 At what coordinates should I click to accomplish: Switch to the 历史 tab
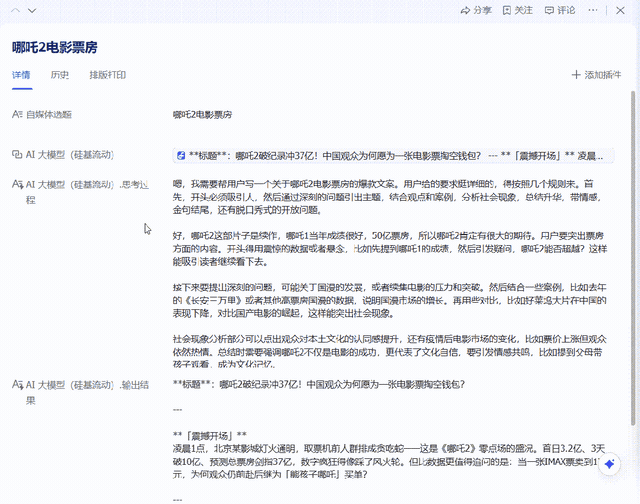click(x=60, y=75)
